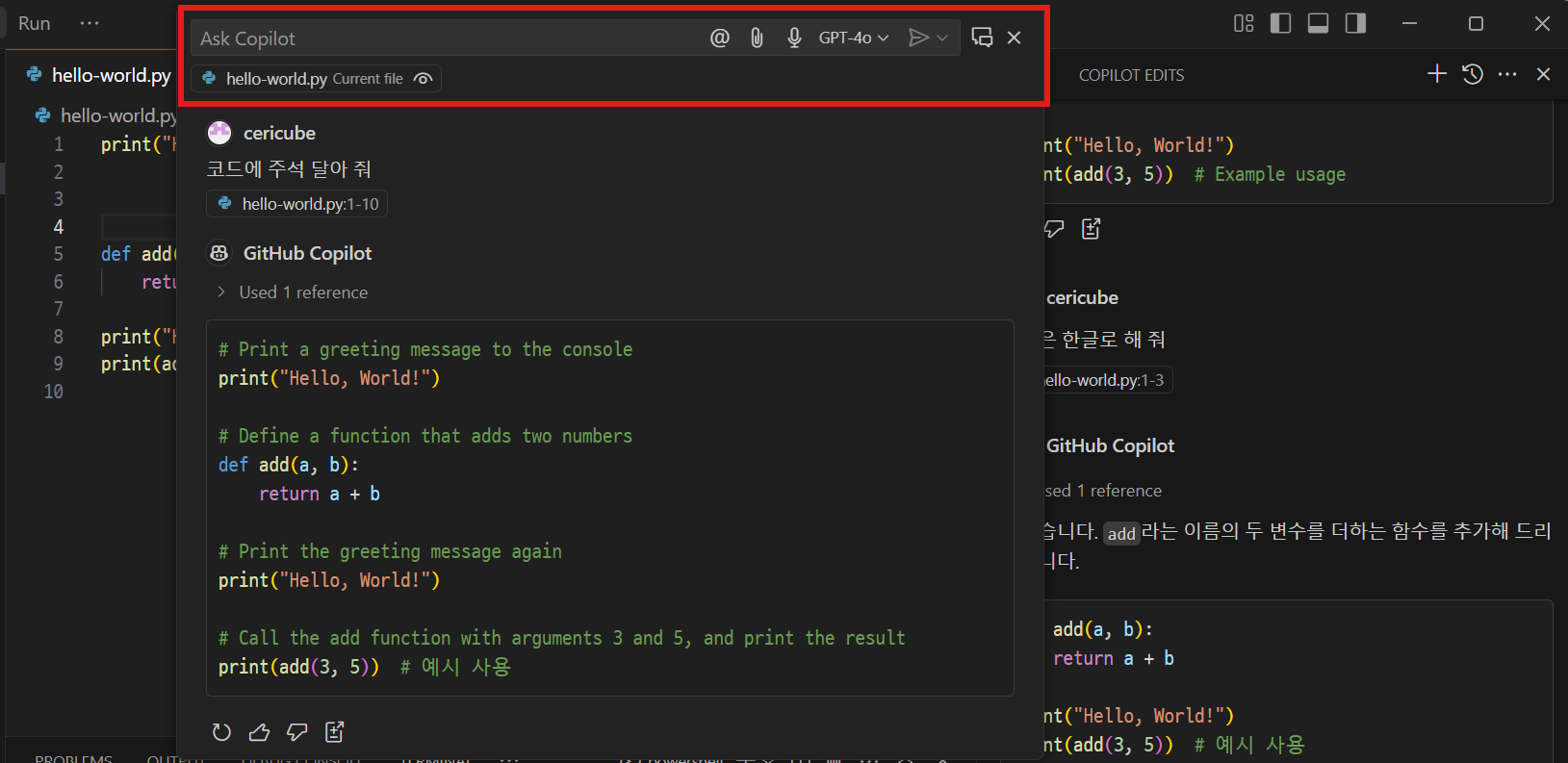The width and height of the screenshot is (1568, 763).
Task: Open the send options chevron dropdown
Action: [943, 38]
